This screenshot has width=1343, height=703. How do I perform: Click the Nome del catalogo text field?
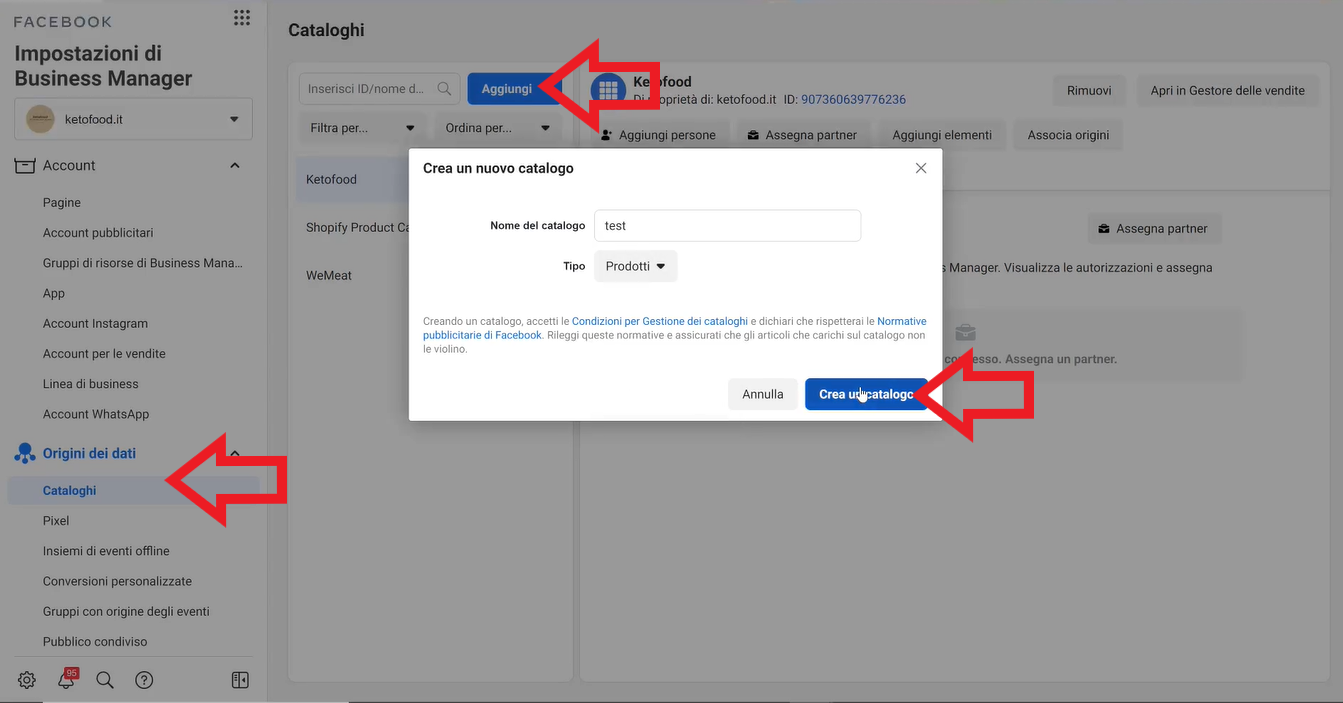tap(727, 226)
